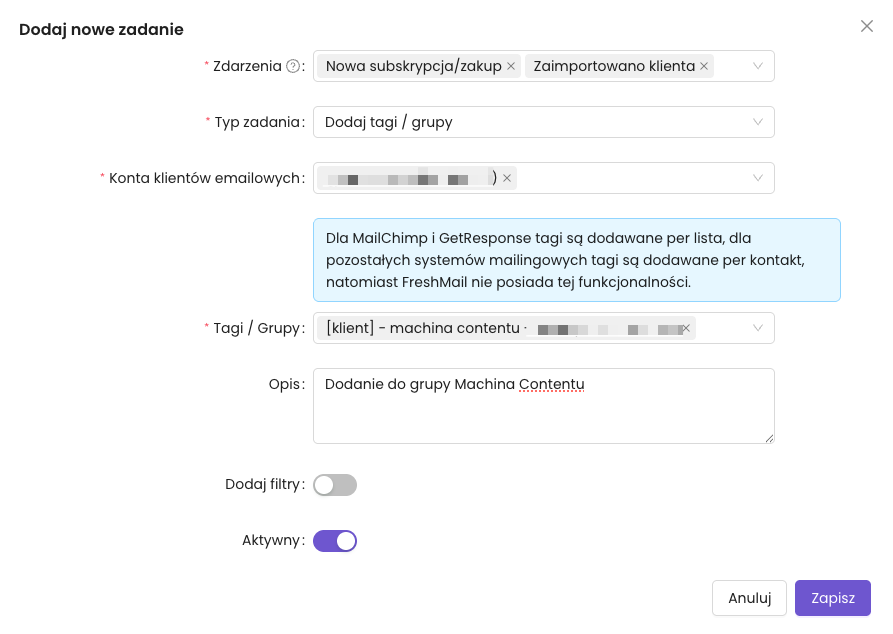Disable the "Aktywny" switch
The width and height of the screenshot is (893, 634).
pos(335,541)
